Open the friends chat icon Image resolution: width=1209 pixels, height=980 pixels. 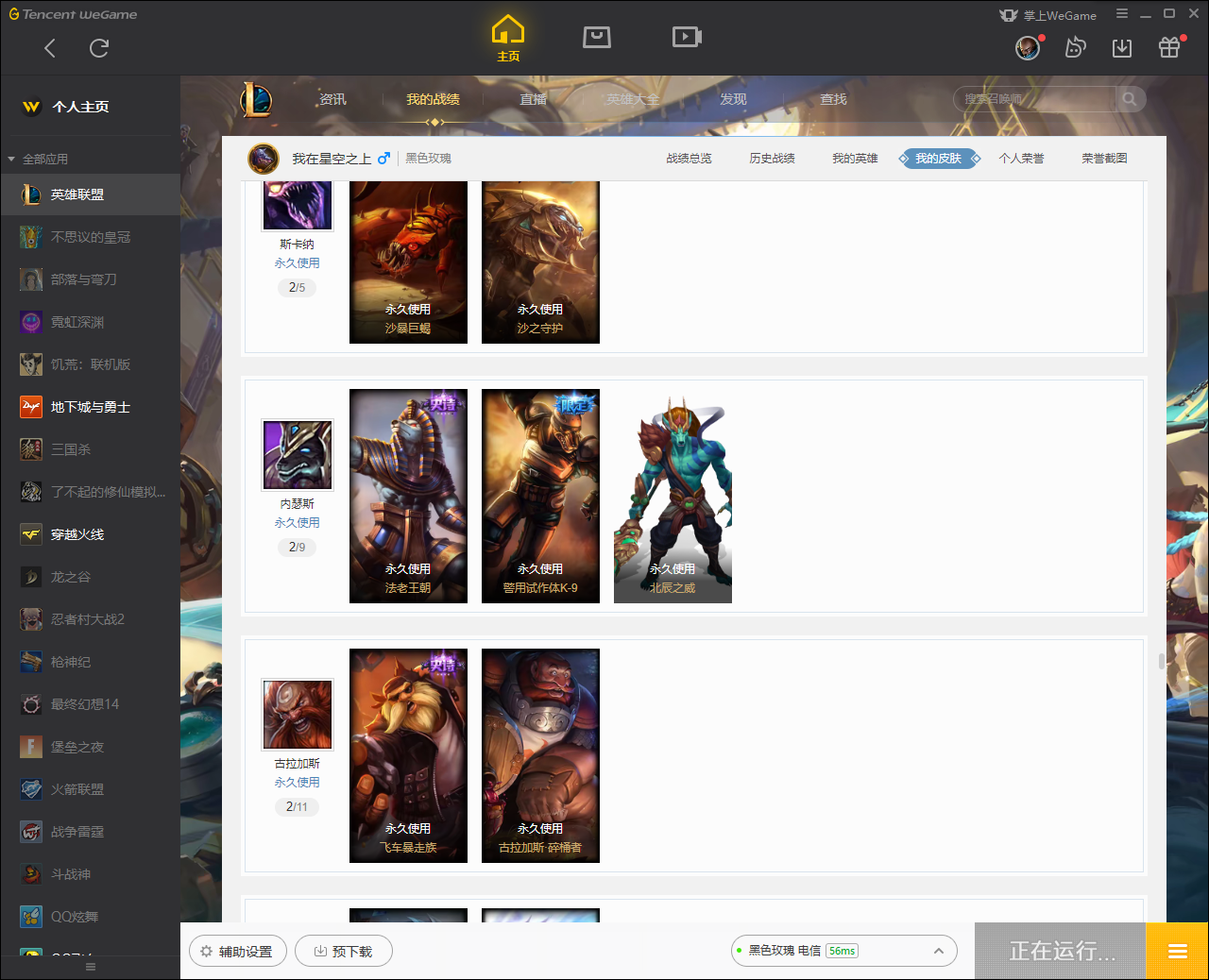click(x=1075, y=47)
